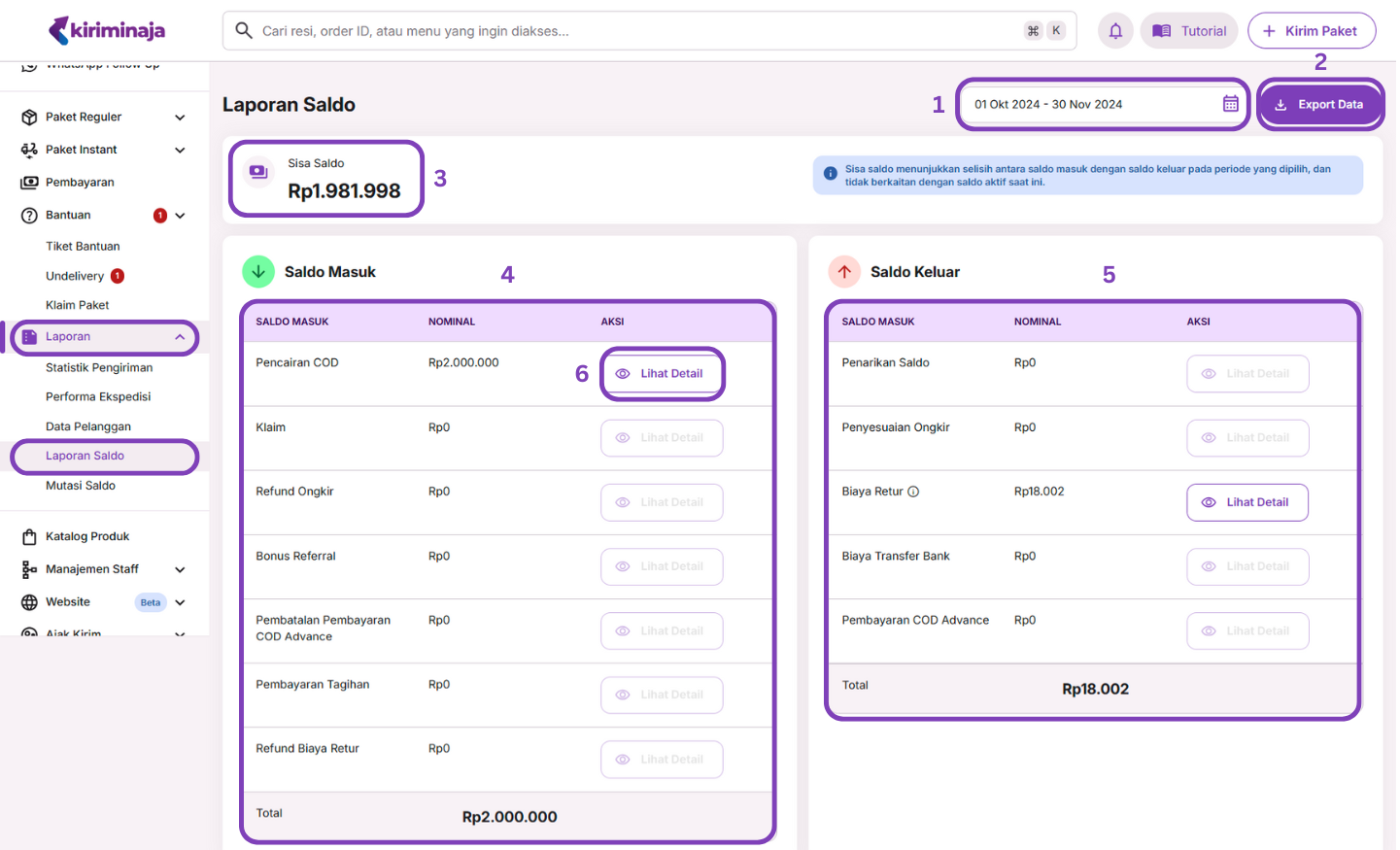
Task: Open Undelivery submenu item
Action: [75, 276]
